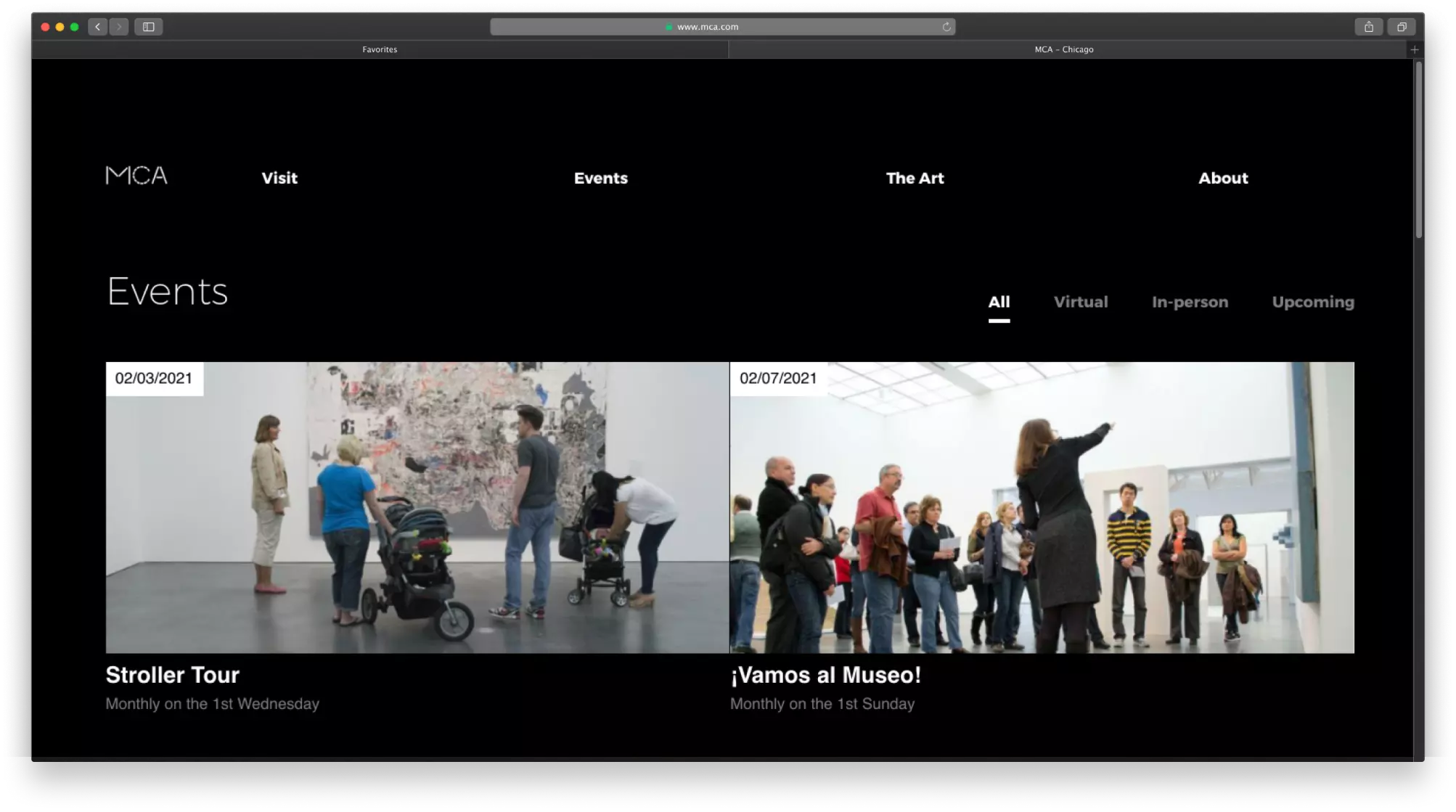Reload page using address bar icon
The width and height of the screenshot is (1456, 812).
click(946, 27)
